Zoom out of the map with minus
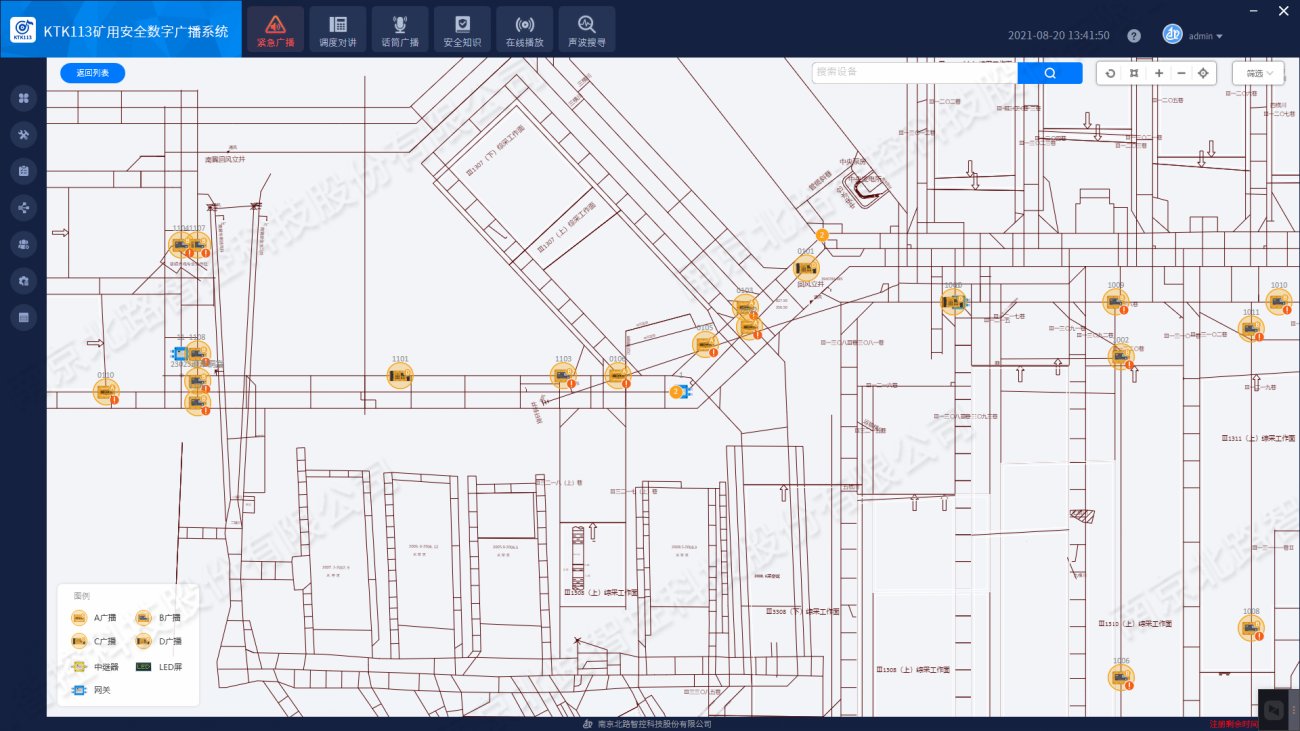 point(1181,73)
